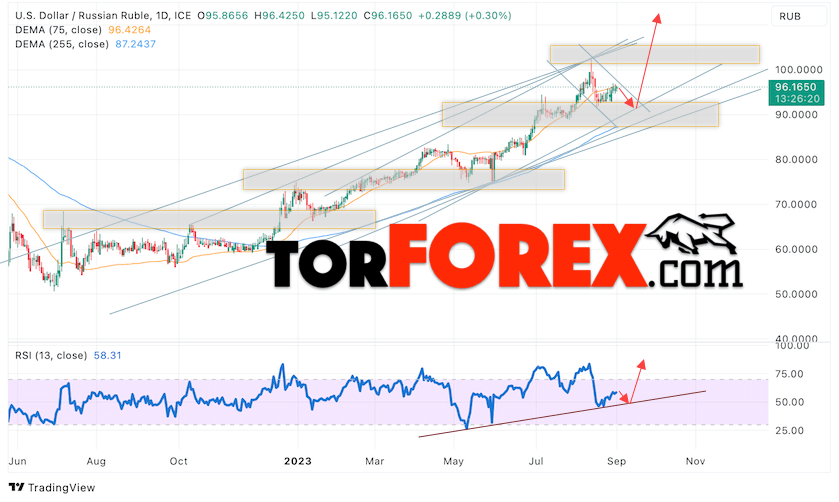This screenshot has width=839, height=502.
Task: Click the 50.0000 price axis label
Action: pos(796,294)
